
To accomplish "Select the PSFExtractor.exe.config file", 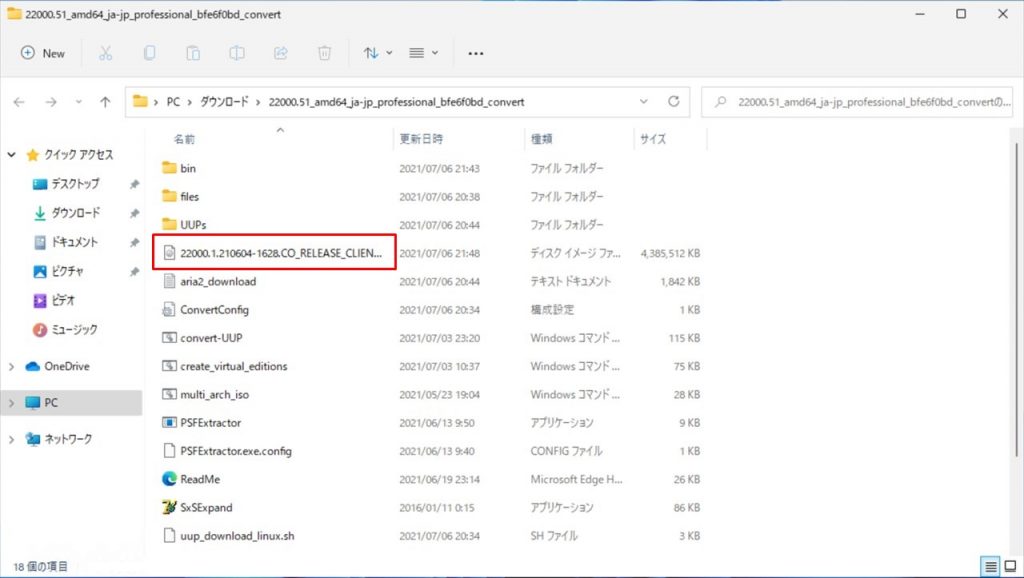I will 236,451.
